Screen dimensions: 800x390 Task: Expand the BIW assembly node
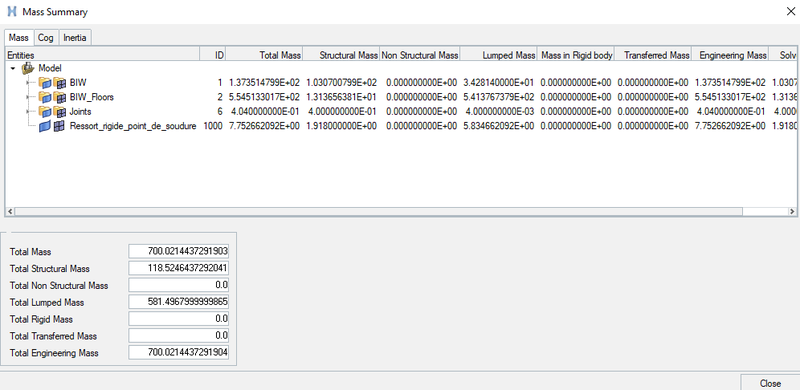click(x=29, y=83)
